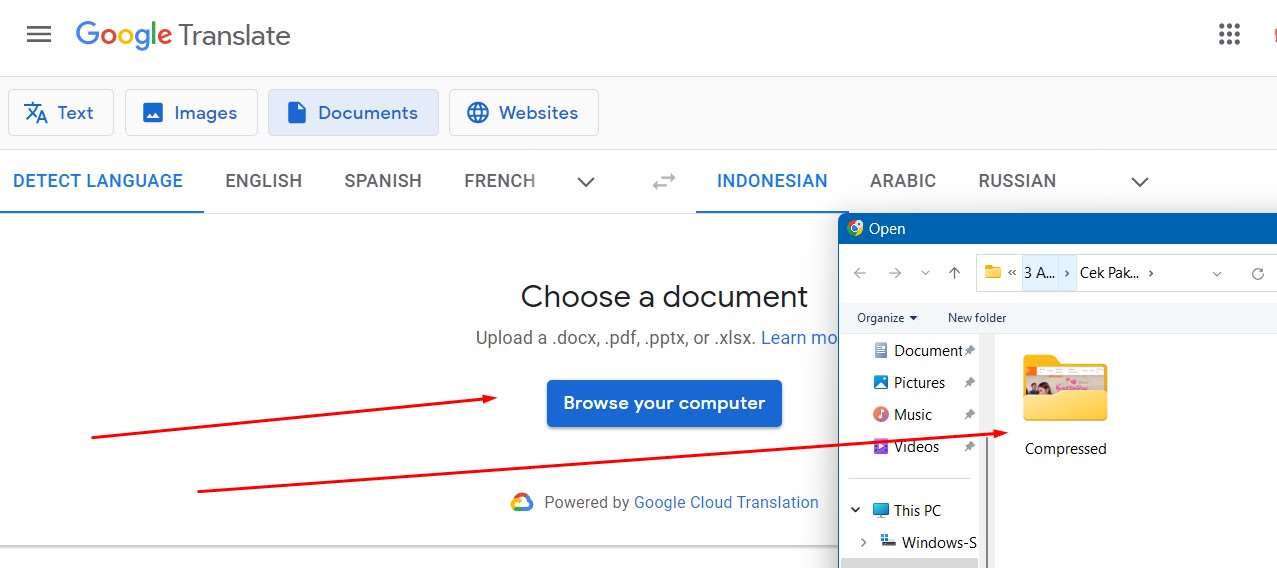The height and width of the screenshot is (568, 1277).
Task: Open the Google apps grid
Action: click(x=1229, y=34)
